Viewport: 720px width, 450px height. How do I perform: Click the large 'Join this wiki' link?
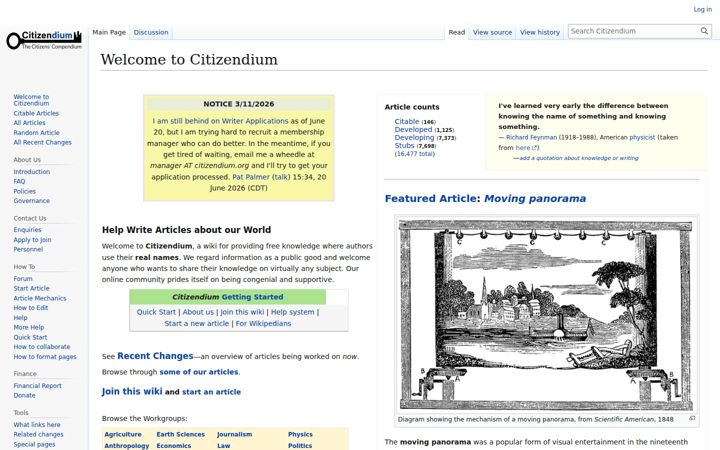click(132, 391)
